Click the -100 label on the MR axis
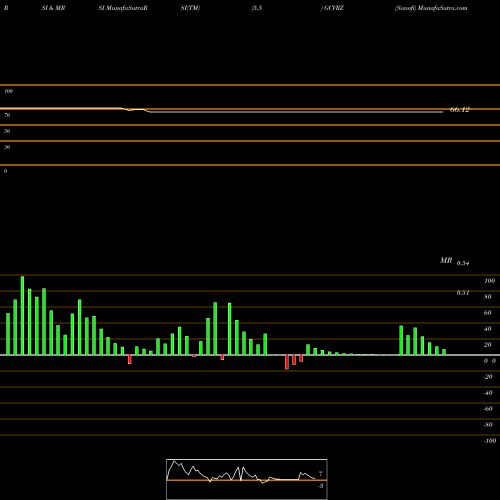Image resolution: width=500 pixels, height=500 pixels. point(490,441)
